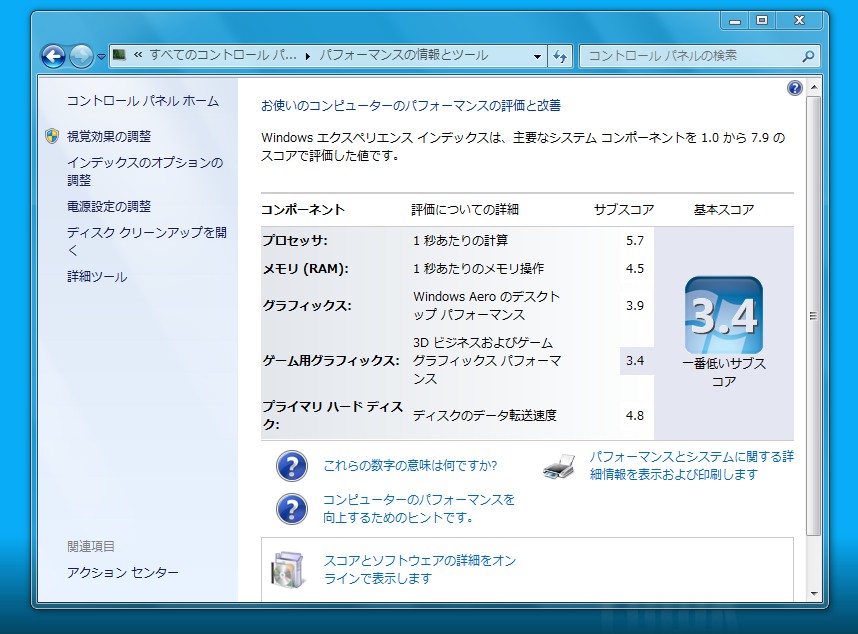Click the printer icon

559,467
